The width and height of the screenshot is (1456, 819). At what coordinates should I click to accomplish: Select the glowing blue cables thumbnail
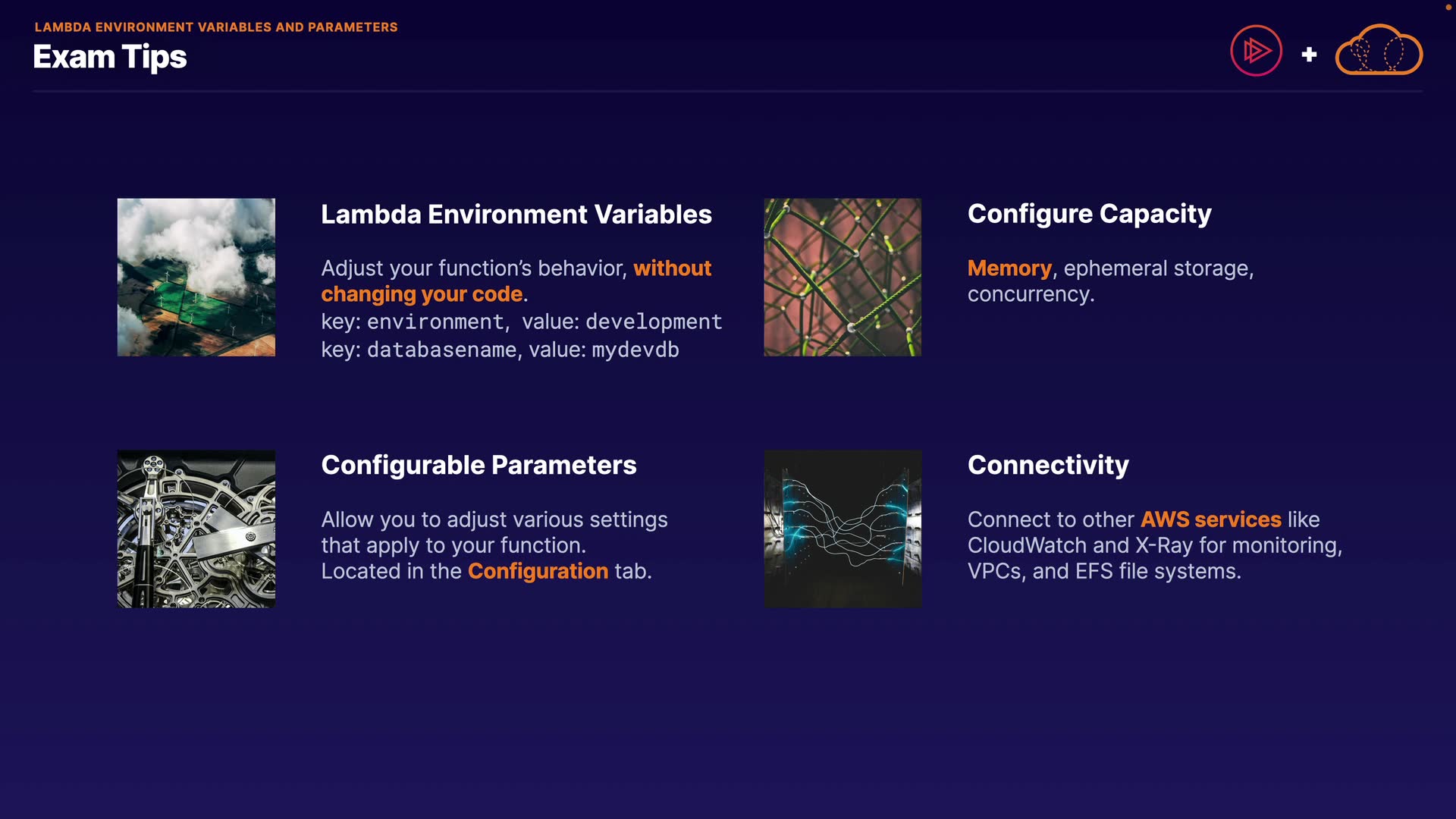coord(842,529)
